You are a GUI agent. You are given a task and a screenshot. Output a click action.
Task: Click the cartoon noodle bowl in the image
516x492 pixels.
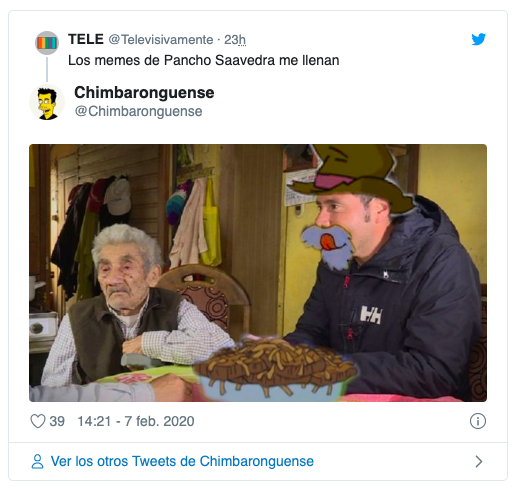[x=275, y=368]
